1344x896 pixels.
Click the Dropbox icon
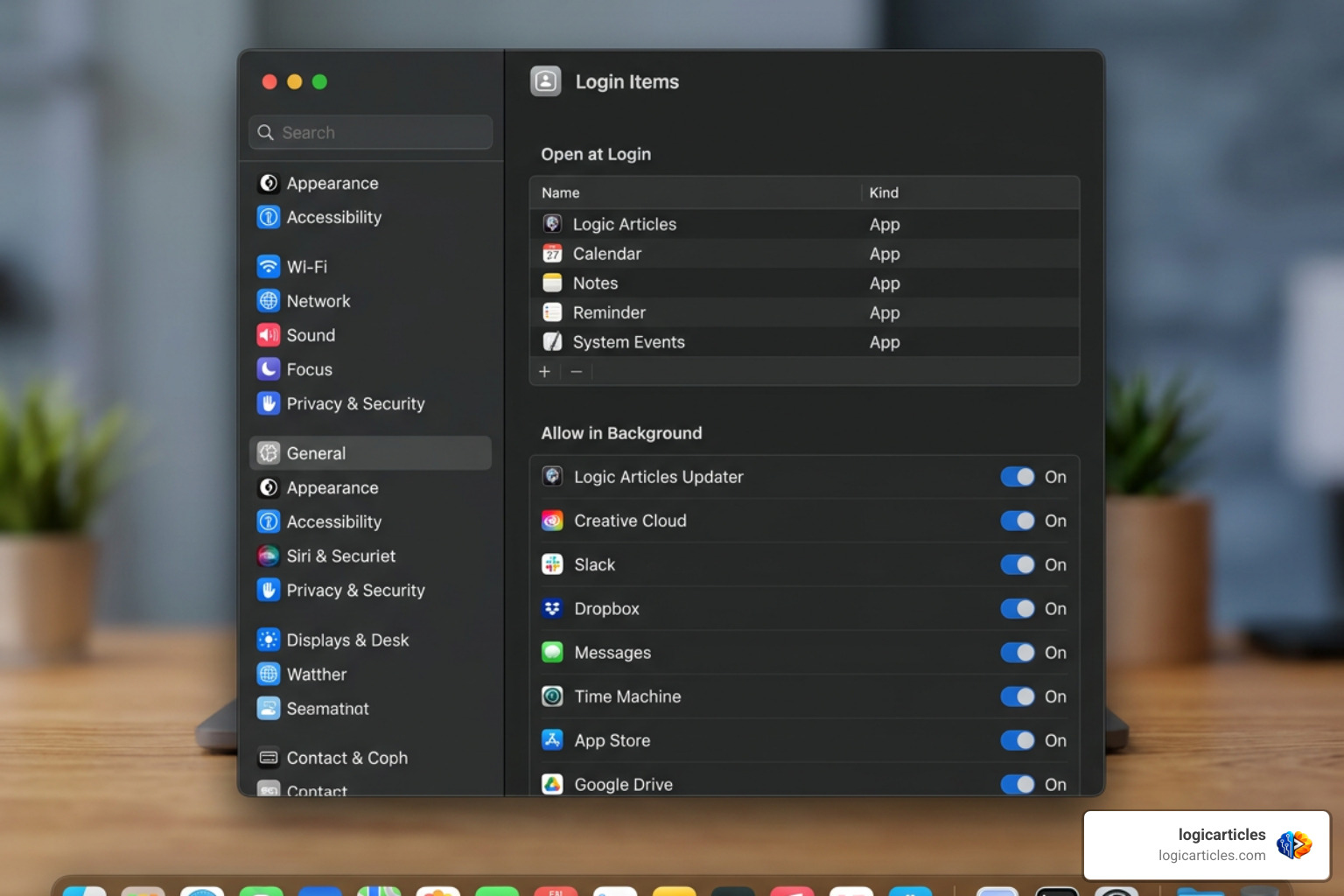pos(552,609)
